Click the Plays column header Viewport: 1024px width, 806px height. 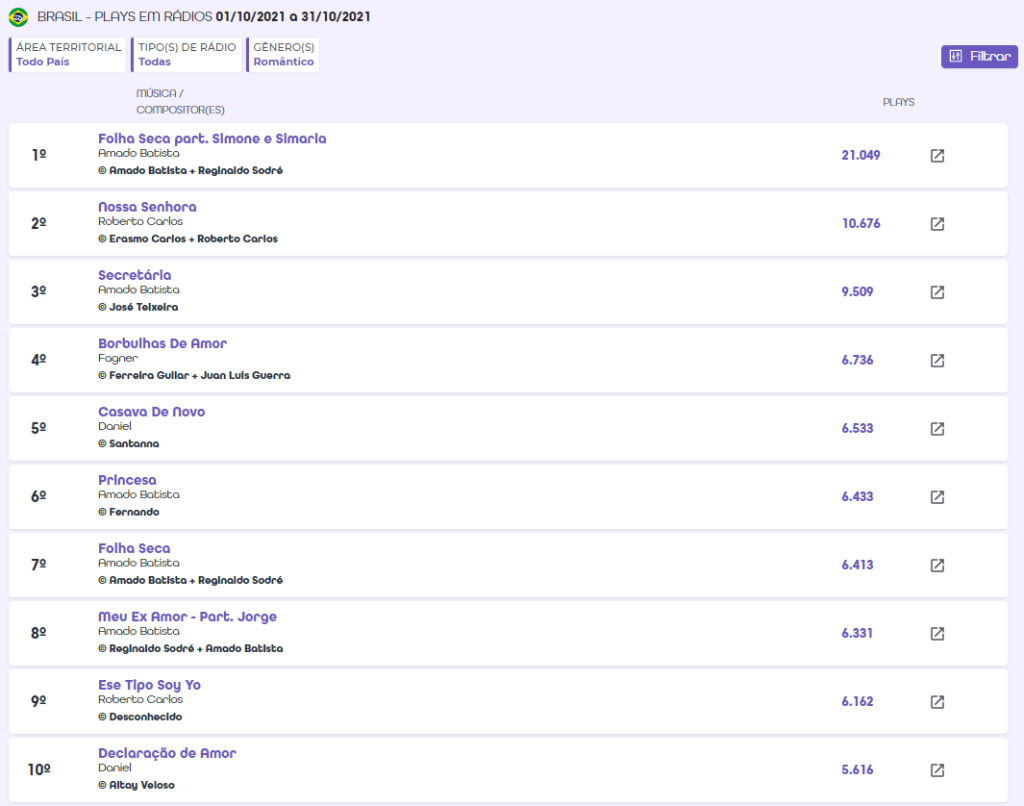click(x=898, y=102)
